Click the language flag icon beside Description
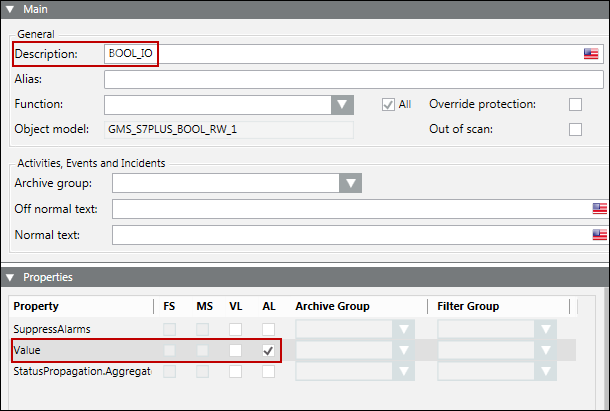This screenshot has height=411, width=610. (591, 54)
